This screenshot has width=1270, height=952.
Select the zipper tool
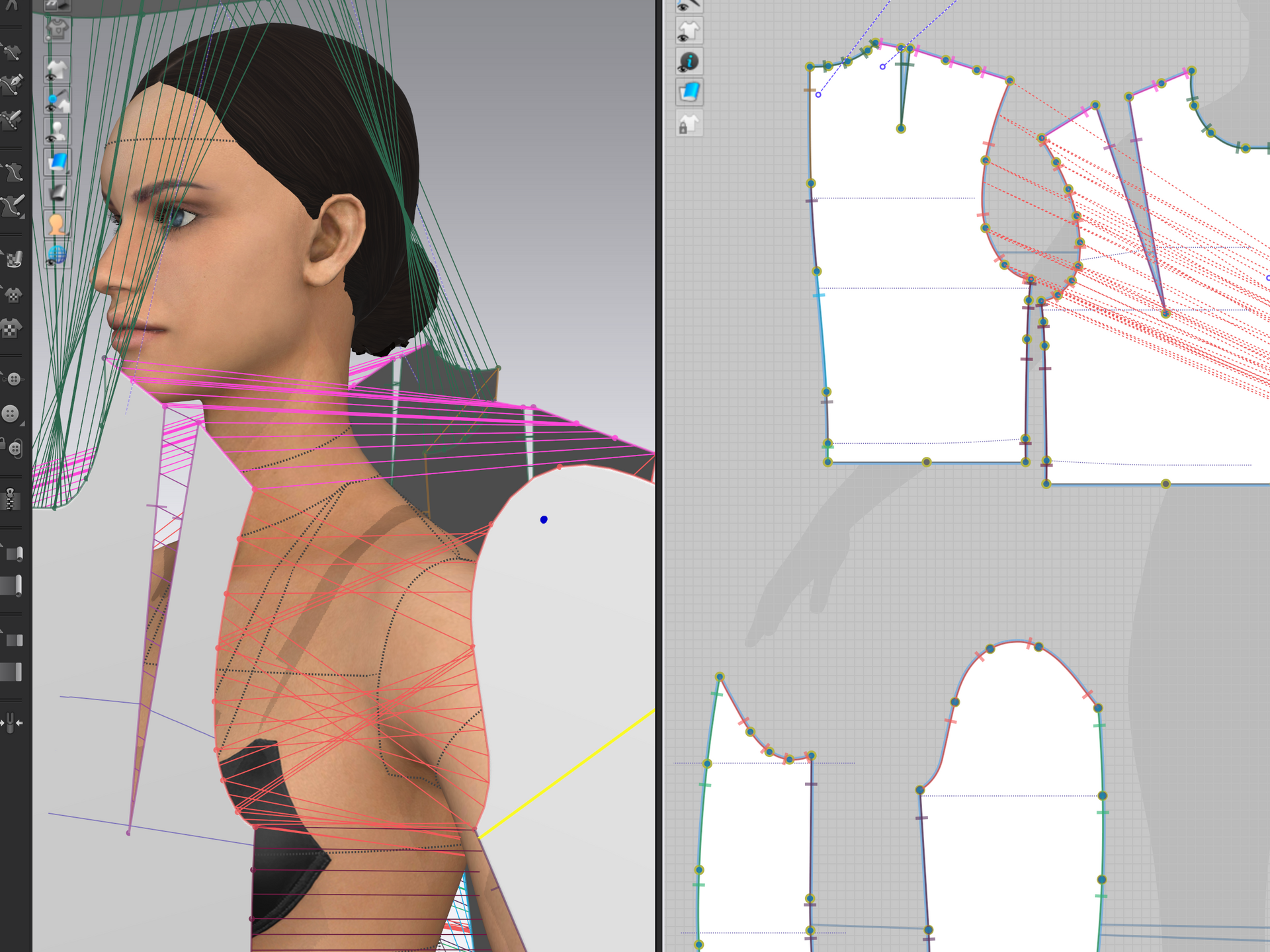click(11, 500)
